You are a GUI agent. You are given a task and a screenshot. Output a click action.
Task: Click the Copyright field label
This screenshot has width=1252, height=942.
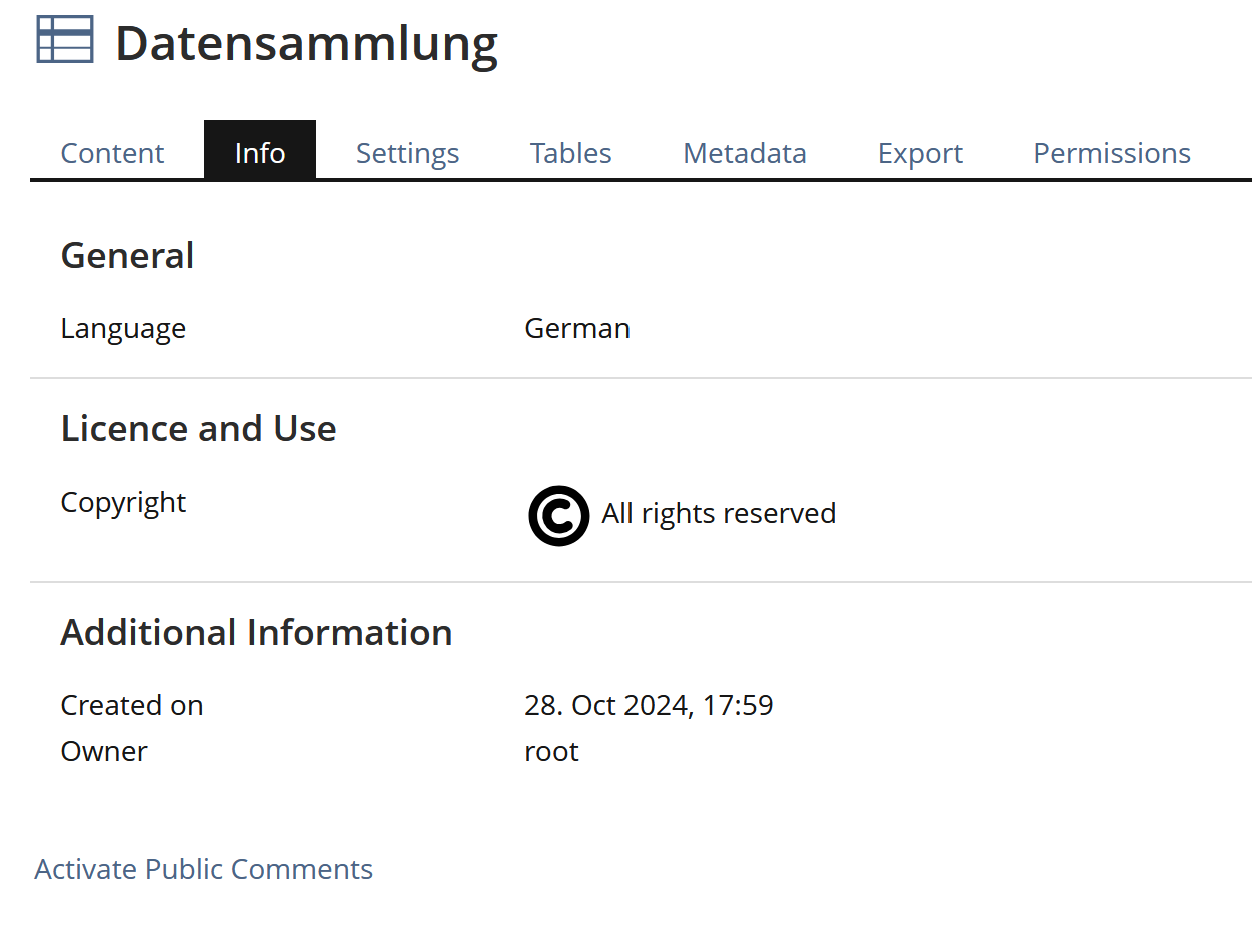(x=123, y=502)
